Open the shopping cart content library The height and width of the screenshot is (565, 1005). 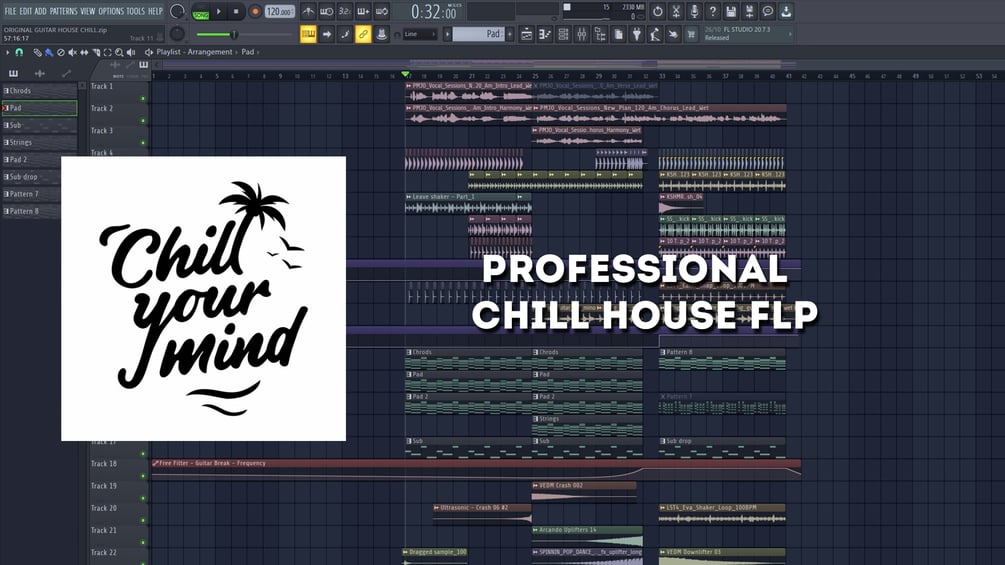(x=691, y=34)
